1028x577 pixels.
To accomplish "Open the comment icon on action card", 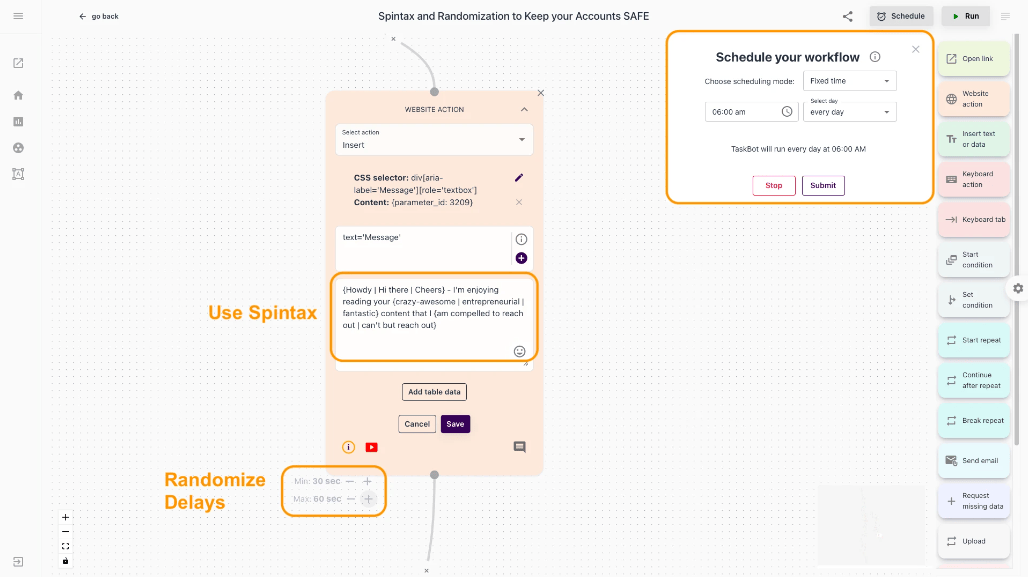I will pos(519,447).
